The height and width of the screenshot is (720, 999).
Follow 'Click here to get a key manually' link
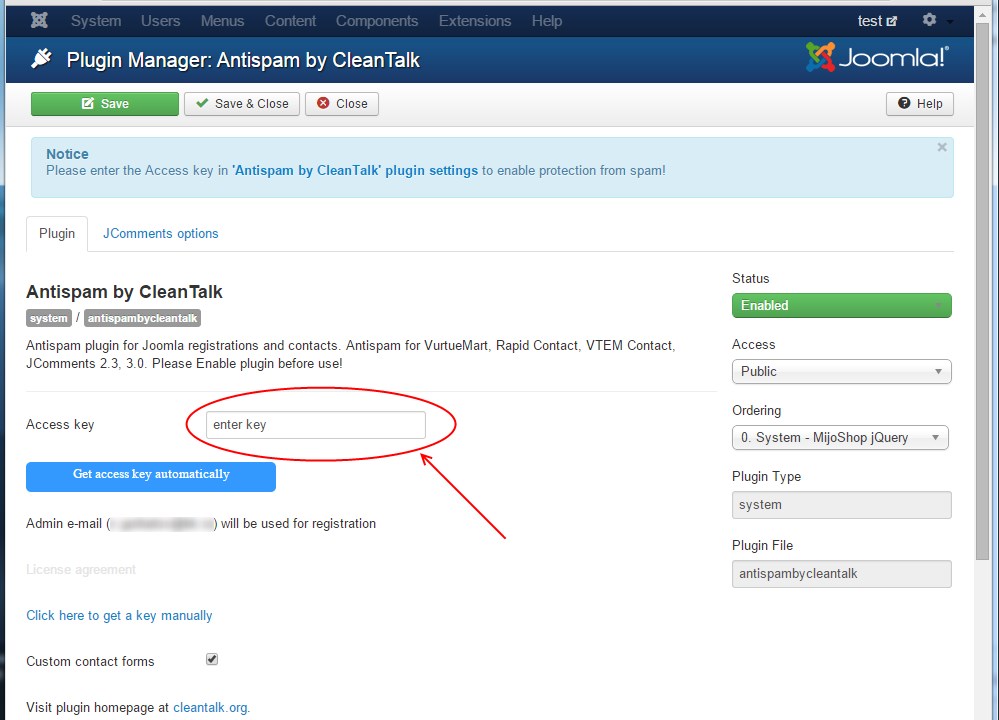tap(119, 616)
